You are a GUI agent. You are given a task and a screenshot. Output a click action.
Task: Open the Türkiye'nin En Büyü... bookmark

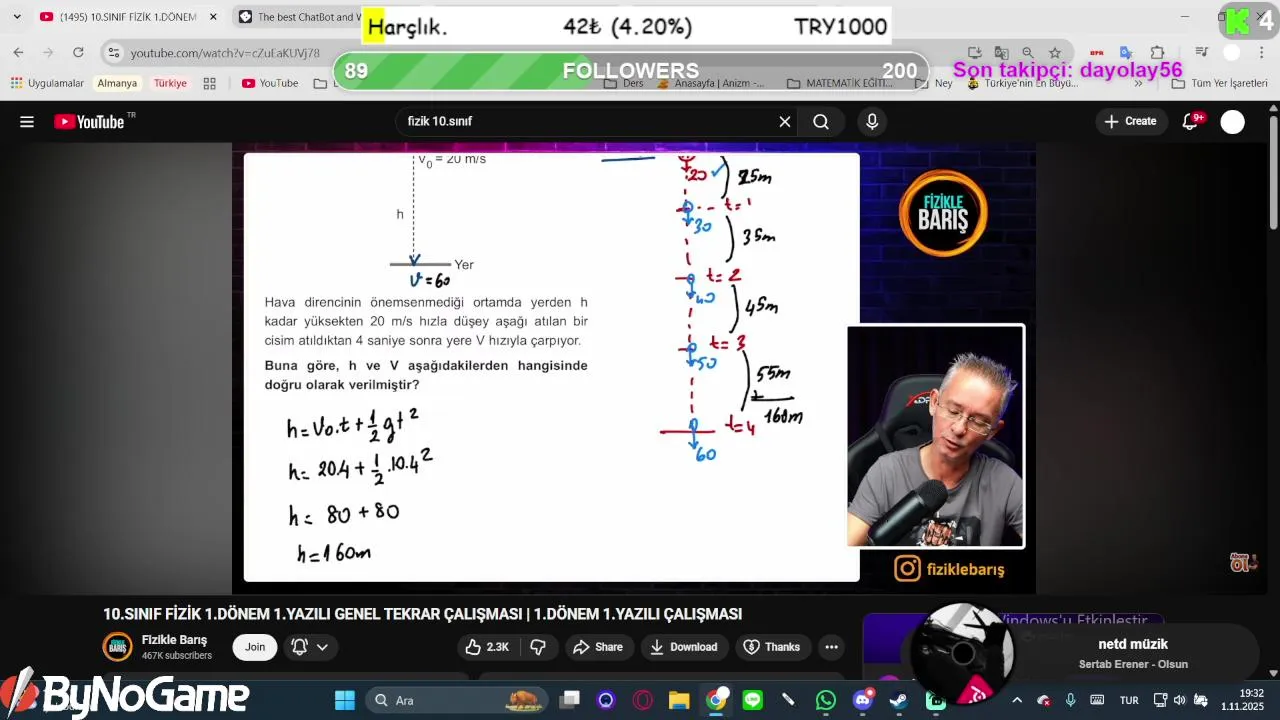(x=1022, y=83)
